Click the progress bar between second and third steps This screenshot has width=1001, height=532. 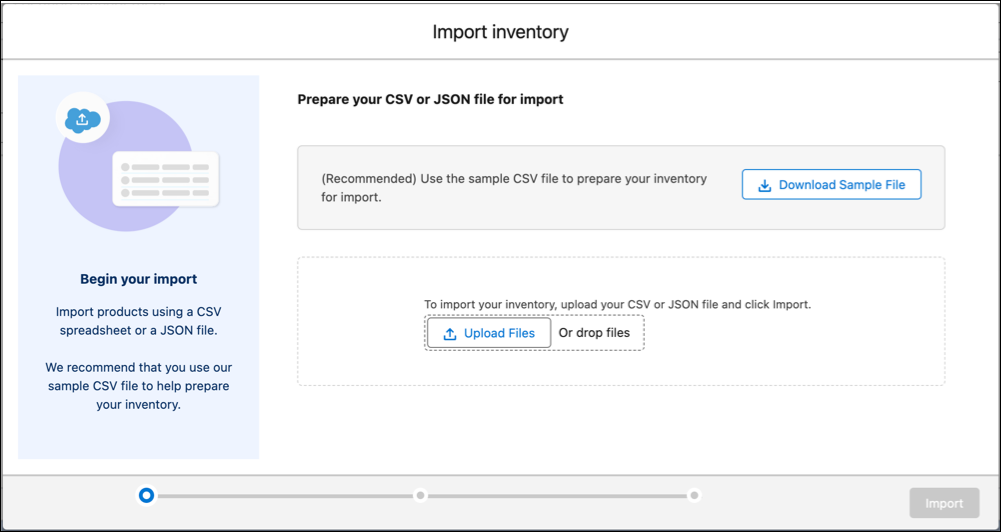tap(557, 496)
